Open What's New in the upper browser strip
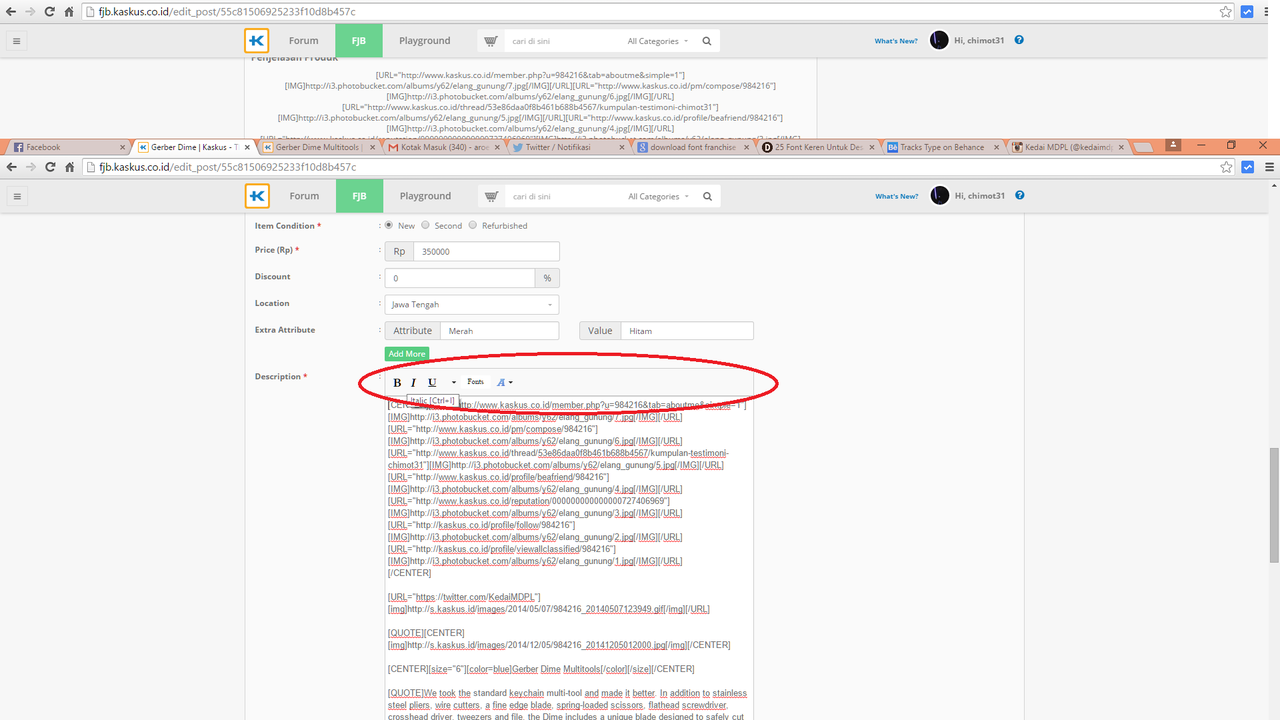The height and width of the screenshot is (720, 1280). (896, 42)
